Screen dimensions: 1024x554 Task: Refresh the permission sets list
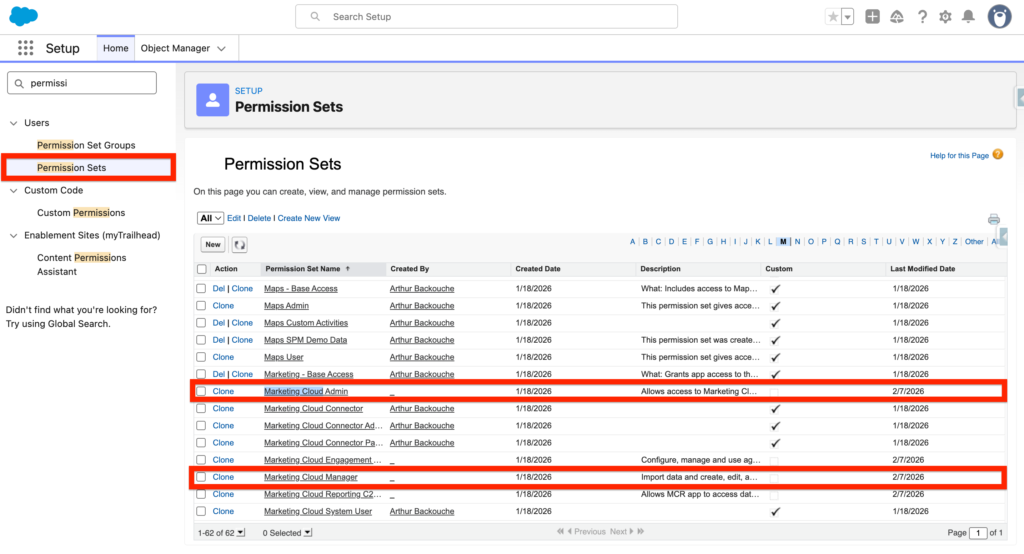pyautogui.click(x=239, y=244)
